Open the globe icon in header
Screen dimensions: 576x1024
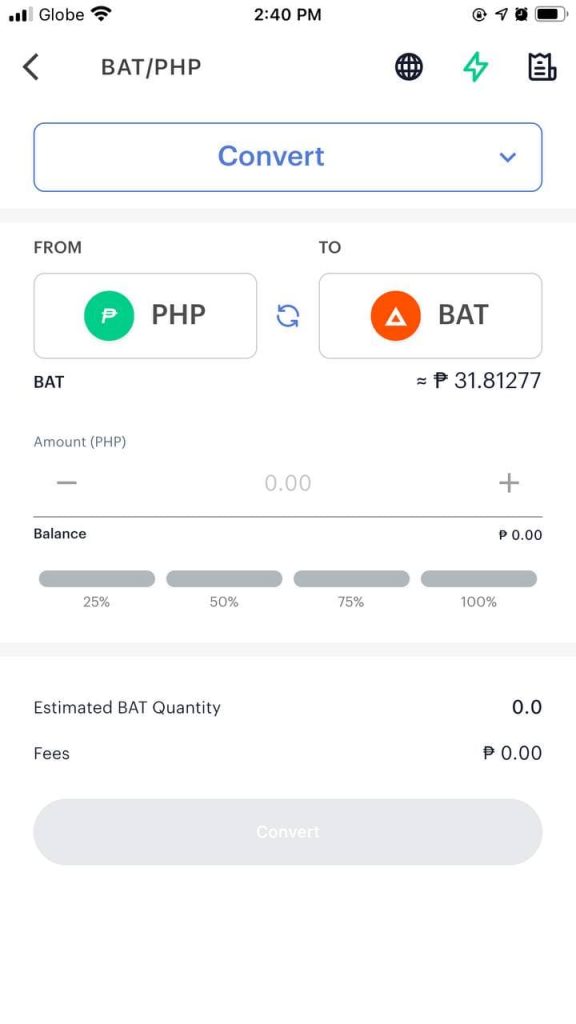point(409,67)
